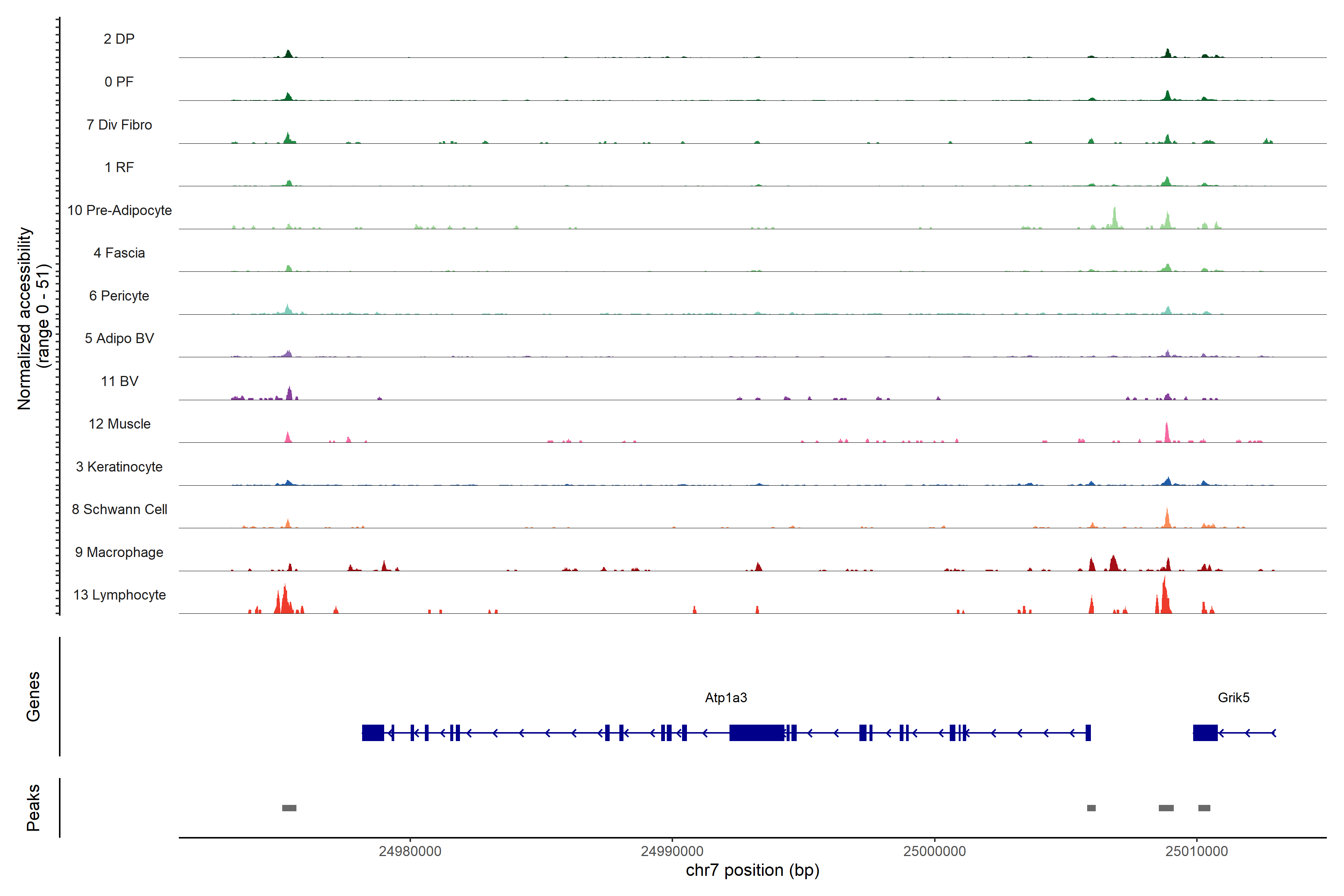The width and height of the screenshot is (1344, 896).
Task: Click the large Atp1a3 middle exon block
Action: [x=757, y=732]
